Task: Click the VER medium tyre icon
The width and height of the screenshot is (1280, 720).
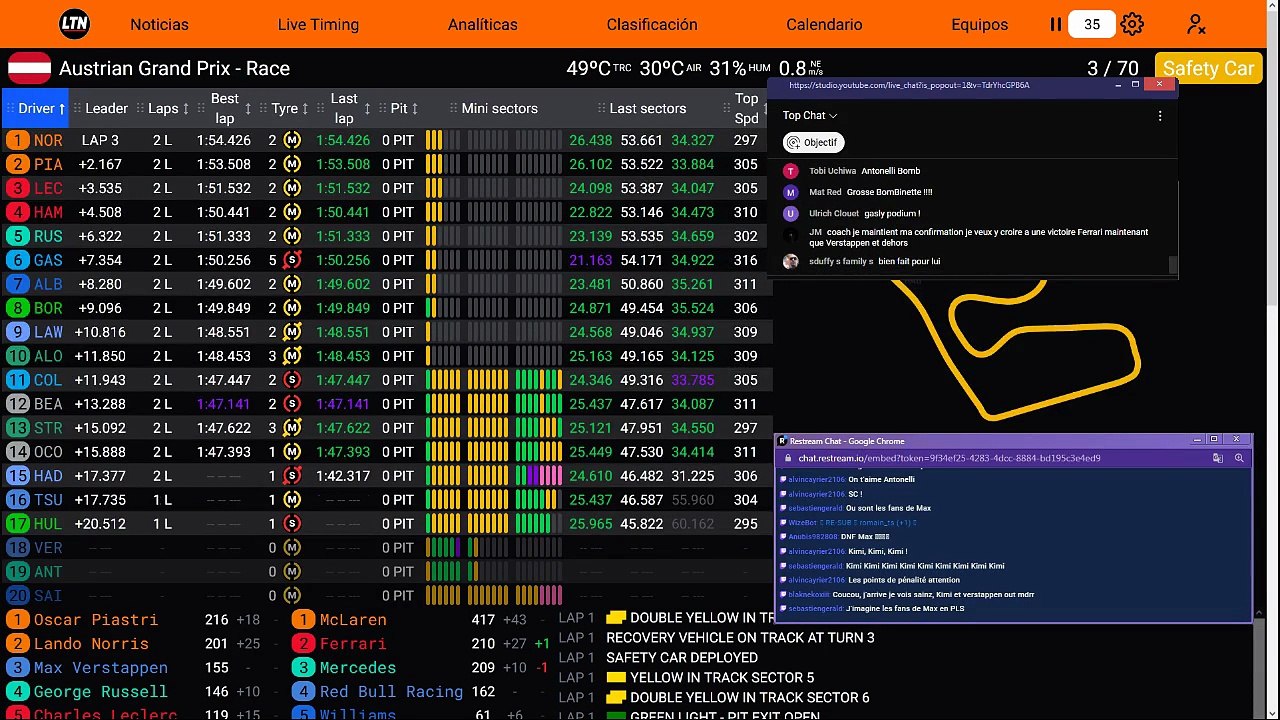Action: [x=292, y=548]
